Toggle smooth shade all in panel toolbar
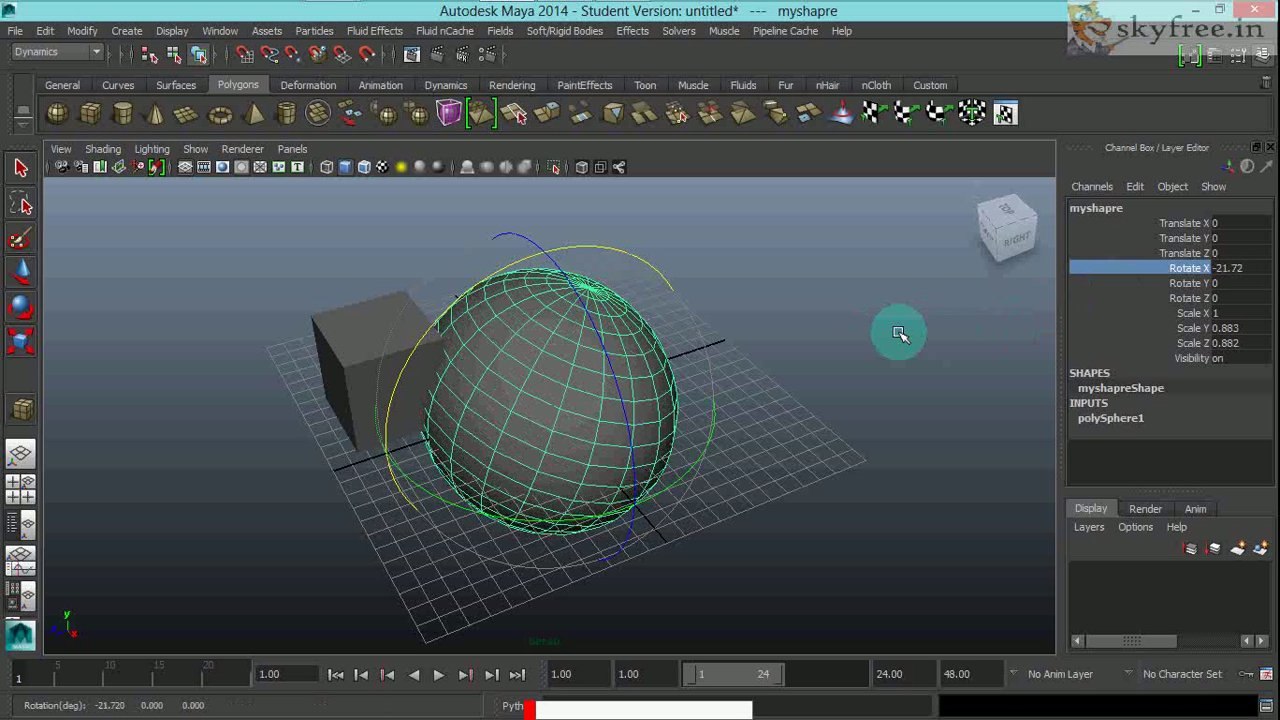 tap(345, 167)
